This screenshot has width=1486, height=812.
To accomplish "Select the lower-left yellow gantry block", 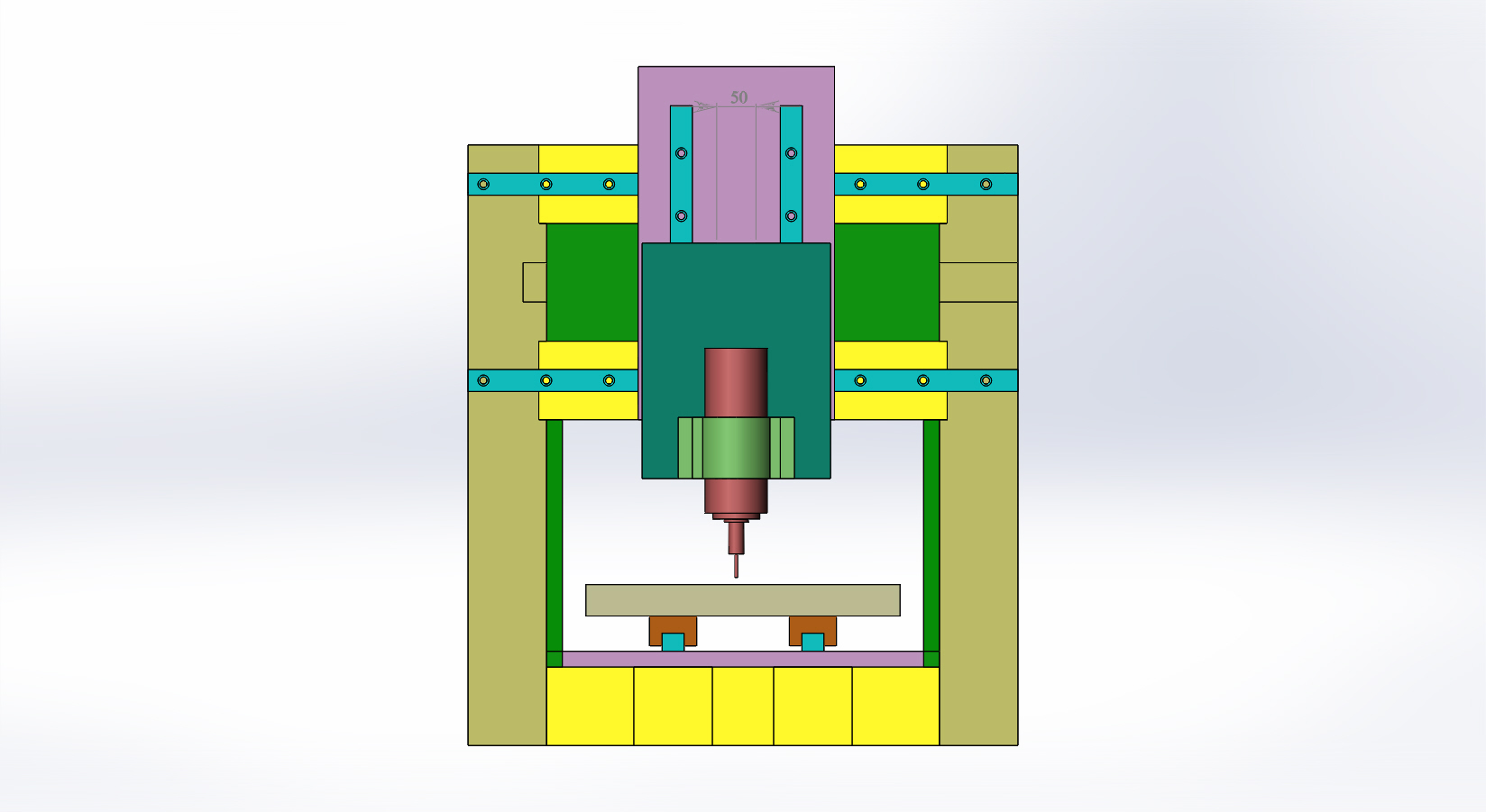I will pyautogui.click(x=588, y=406).
